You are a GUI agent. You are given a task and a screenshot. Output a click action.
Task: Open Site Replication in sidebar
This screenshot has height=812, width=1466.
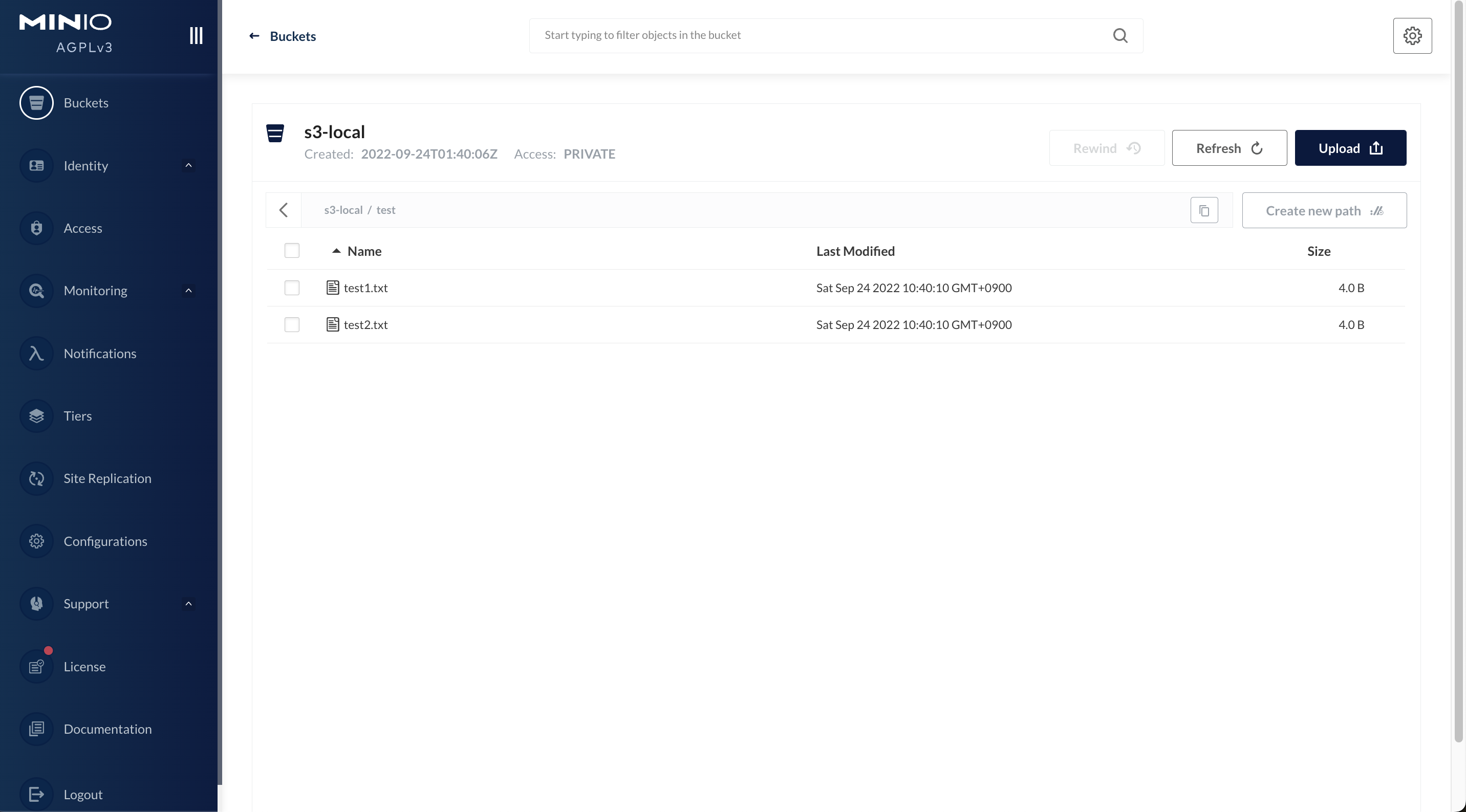pos(107,478)
